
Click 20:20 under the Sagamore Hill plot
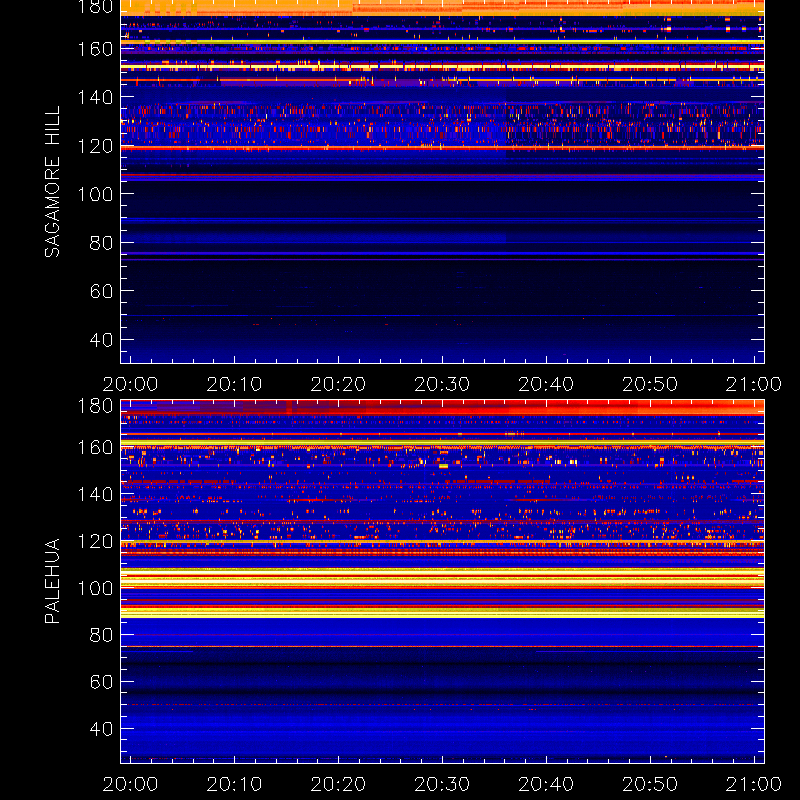(338, 384)
